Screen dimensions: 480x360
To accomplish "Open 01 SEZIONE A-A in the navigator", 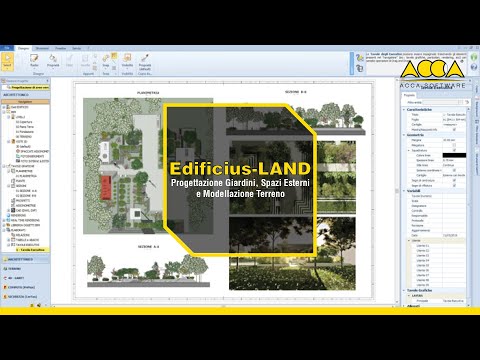I will point(26,191).
